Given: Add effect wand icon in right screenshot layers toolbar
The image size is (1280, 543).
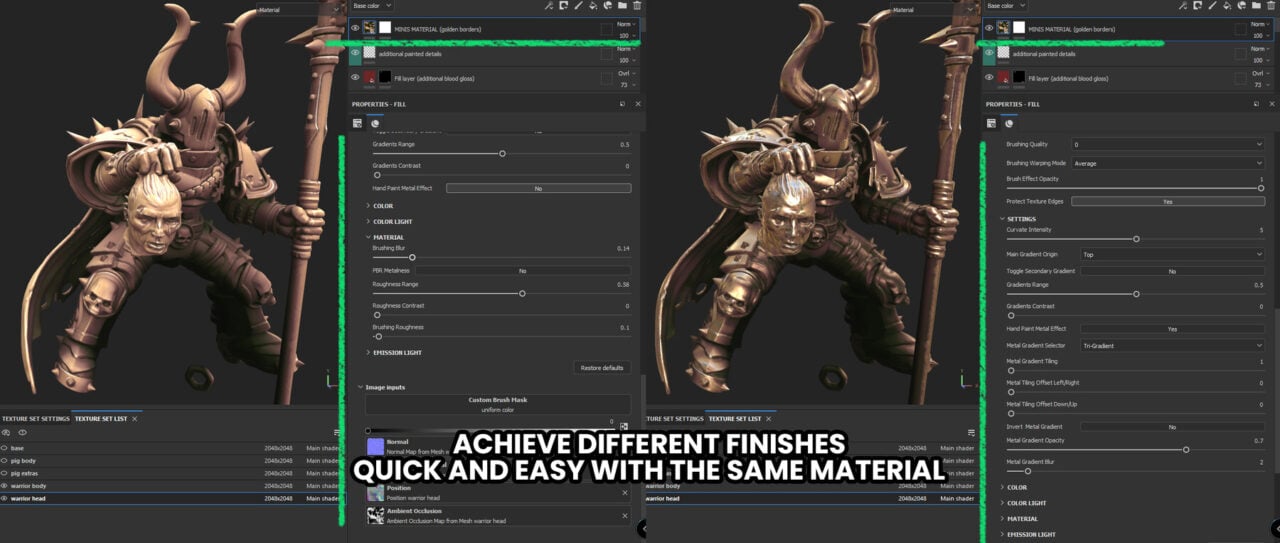Looking at the screenshot, I should pos(1183,6).
